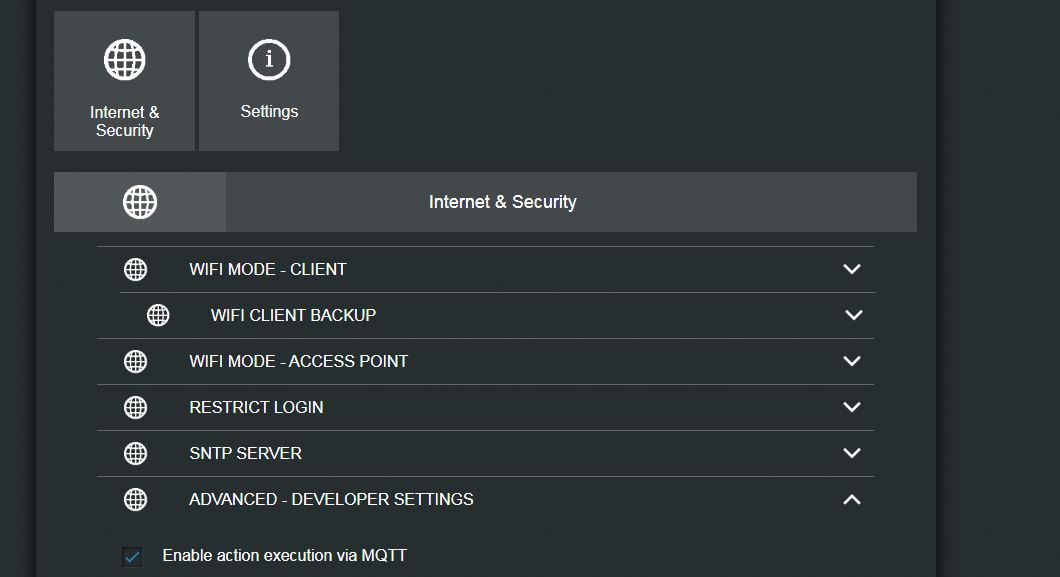The image size is (1060, 577).
Task: Open the Internet & Security tile
Action: (124, 81)
